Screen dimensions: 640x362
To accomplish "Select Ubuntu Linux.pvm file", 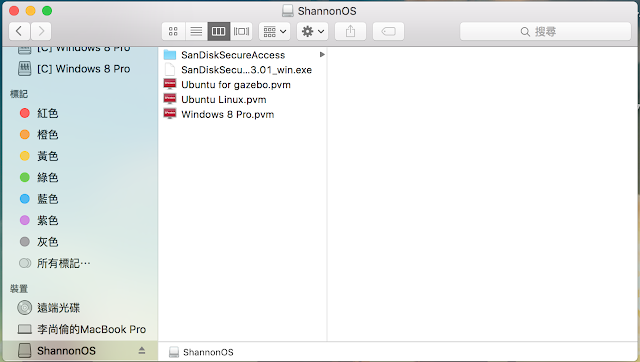I will point(223,100).
